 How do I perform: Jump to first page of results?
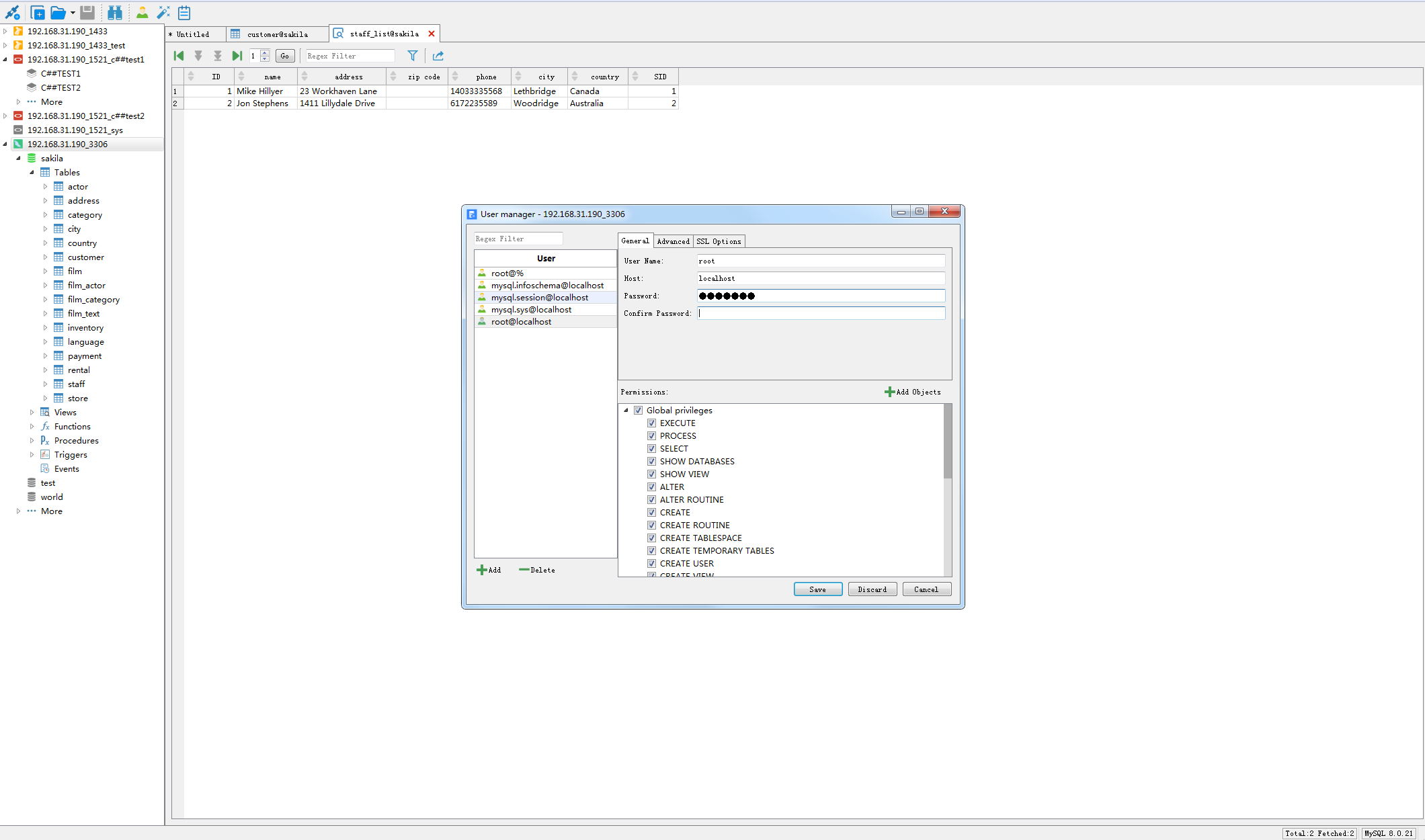click(179, 56)
